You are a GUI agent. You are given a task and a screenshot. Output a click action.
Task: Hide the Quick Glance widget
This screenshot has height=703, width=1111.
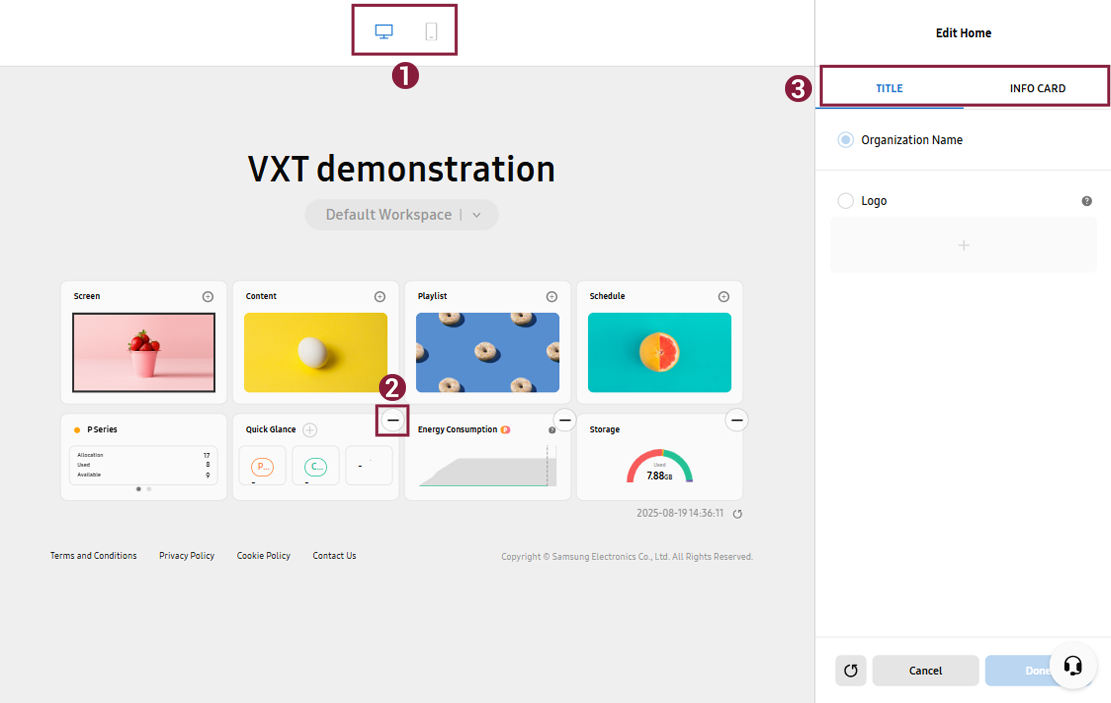(393, 420)
